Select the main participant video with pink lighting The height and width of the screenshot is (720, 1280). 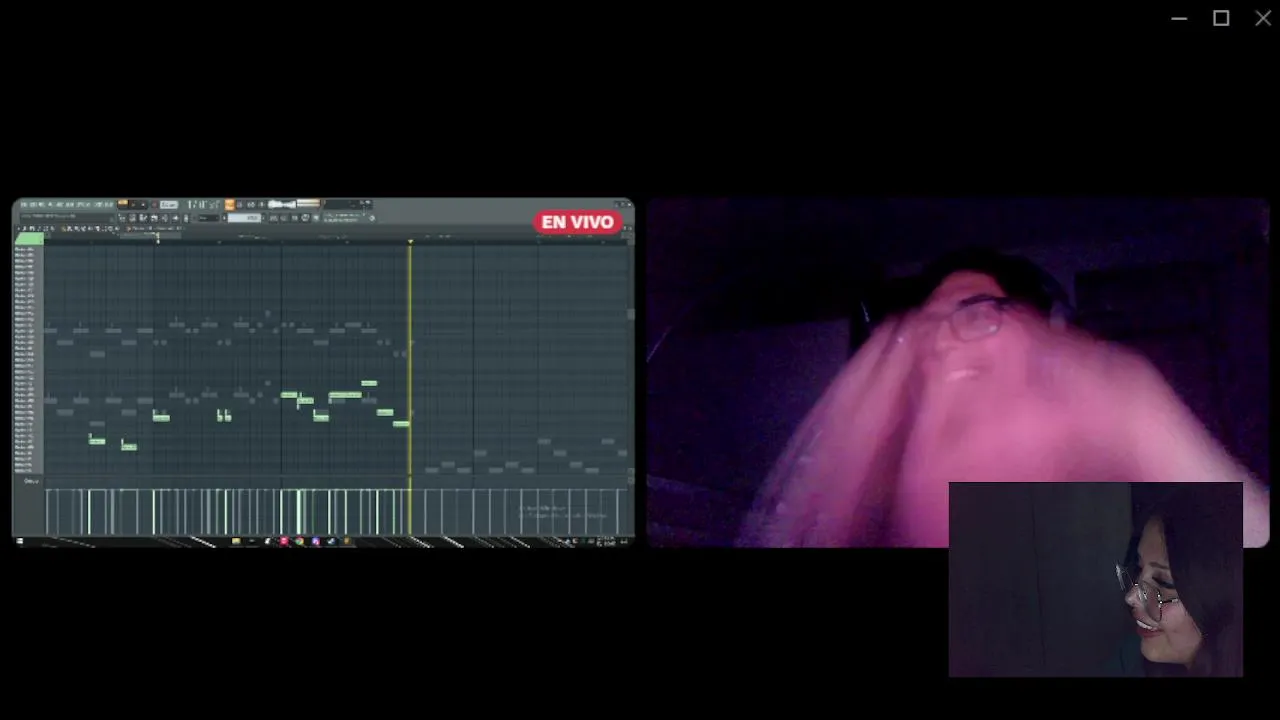pos(958,372)
